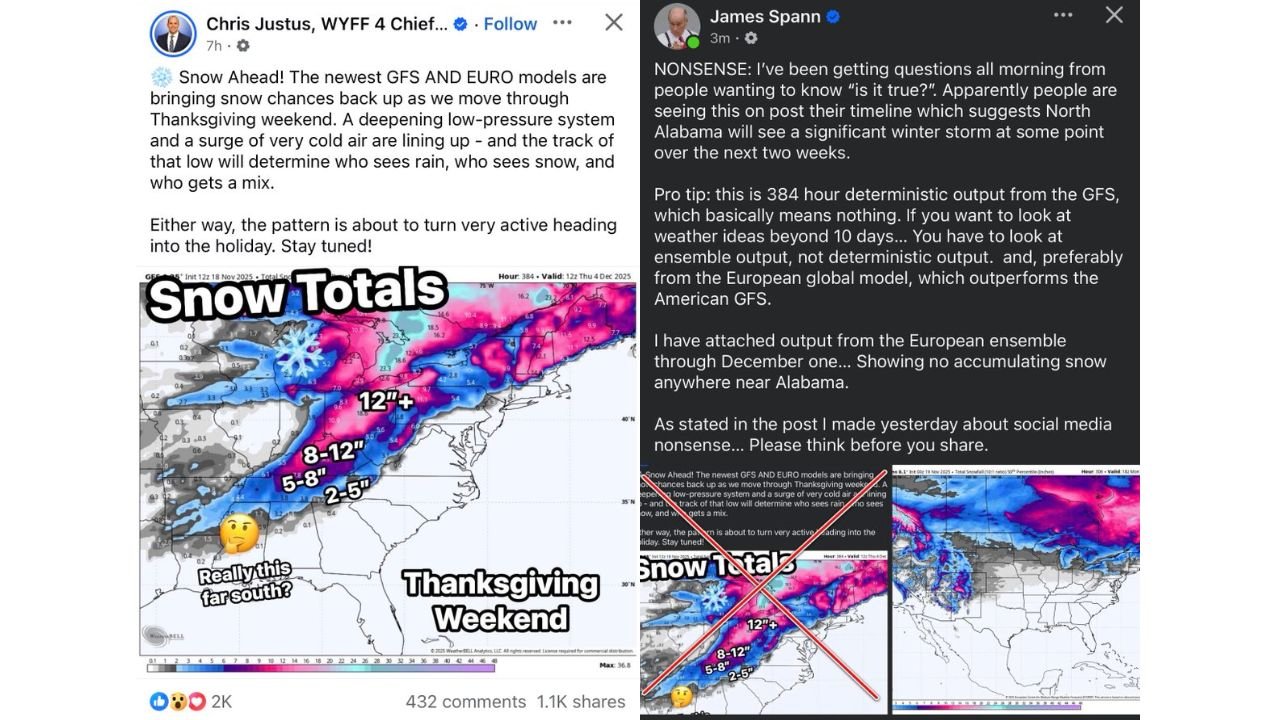This screenshot has width=1280, height=720.
Task: Open the 432 comments on the snow post
Action: tap(467, 701)
